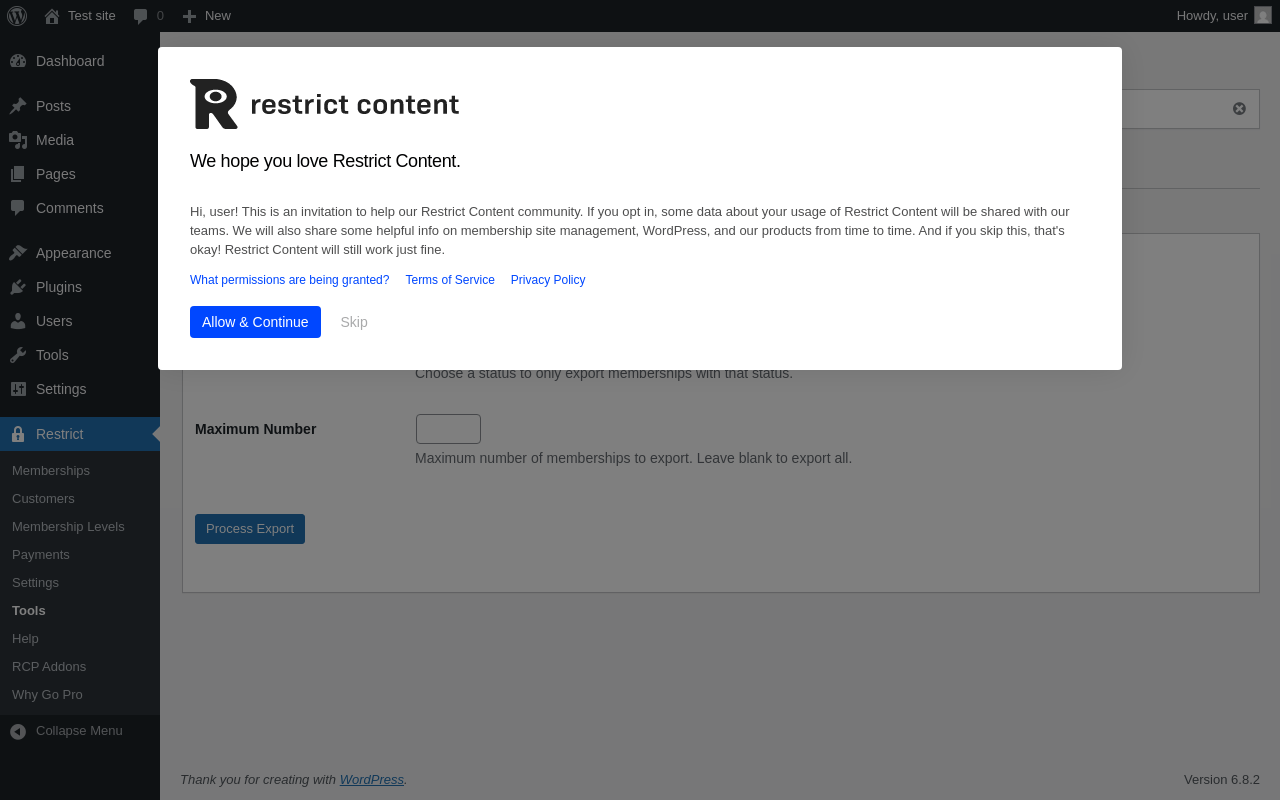Open Media menu item
This screenshot has width=1280, height=800.
pyautogui.click(x=55, y=140)
